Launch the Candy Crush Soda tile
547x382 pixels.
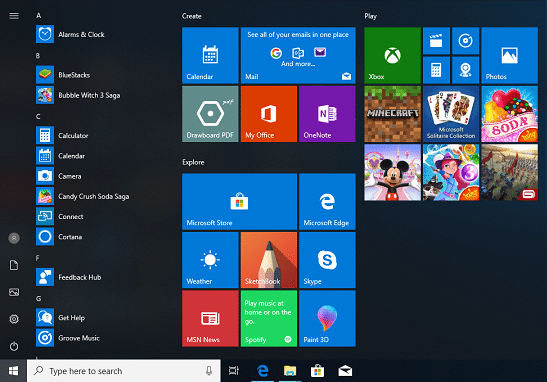[x=510, y=114]
